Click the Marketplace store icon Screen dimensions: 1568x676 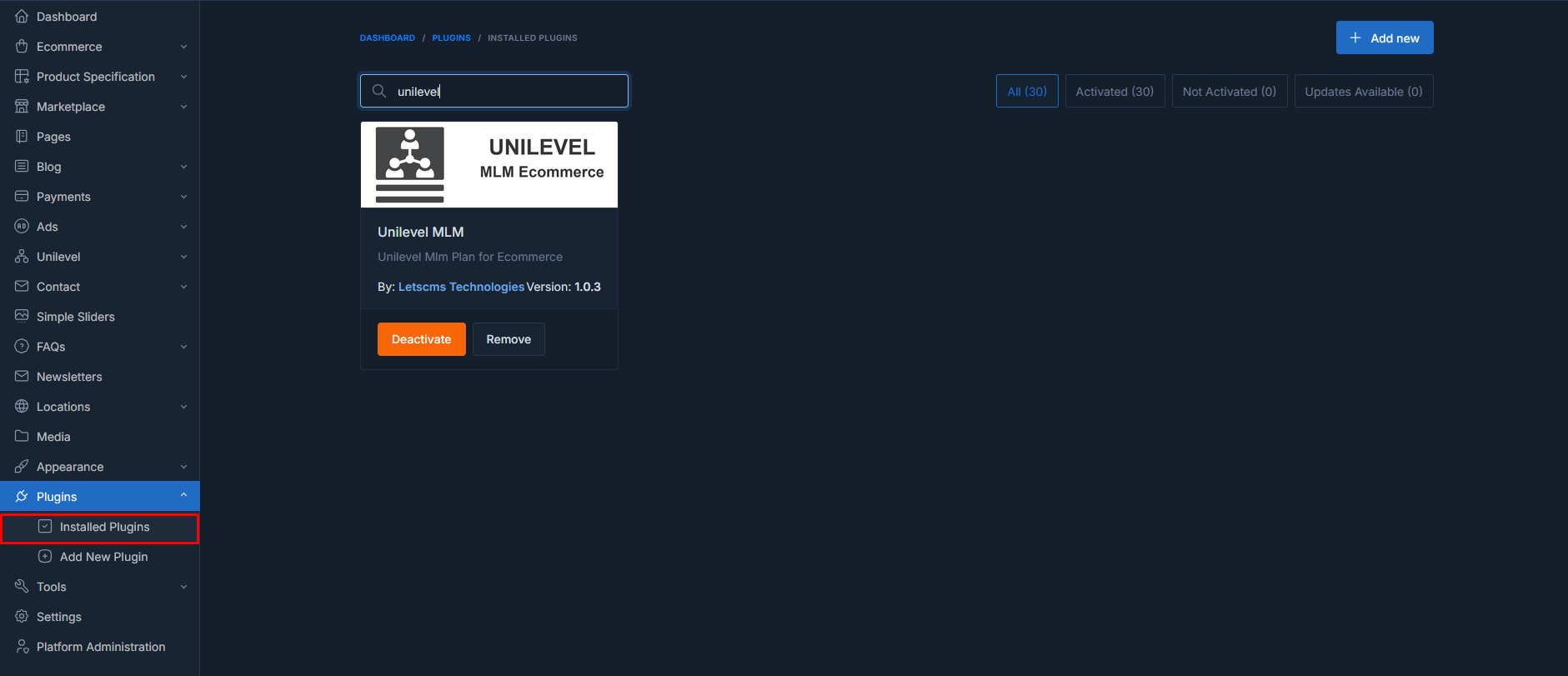[22, 107]
